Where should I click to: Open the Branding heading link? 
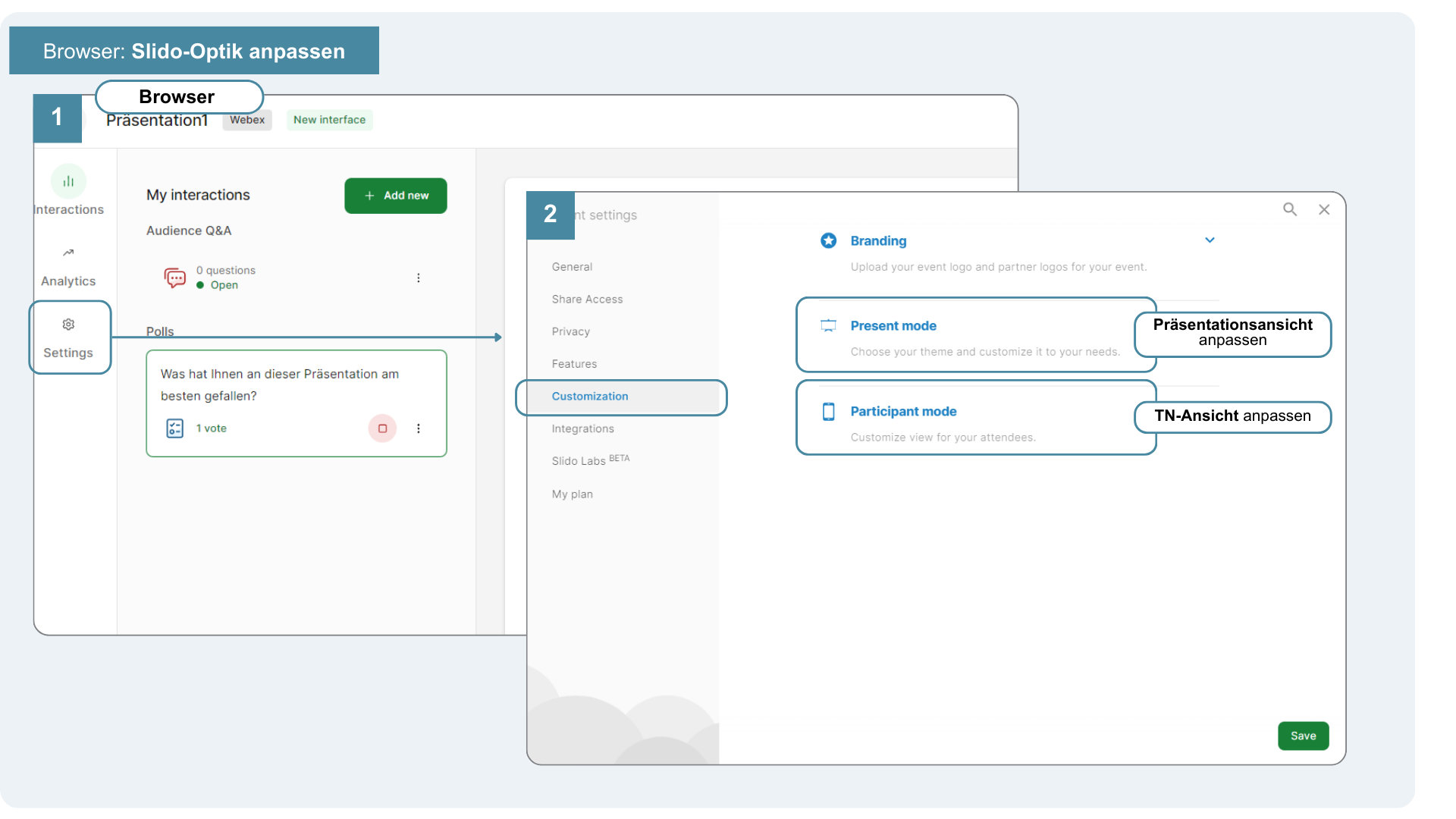pyautogui.click(x=878, y=240)
